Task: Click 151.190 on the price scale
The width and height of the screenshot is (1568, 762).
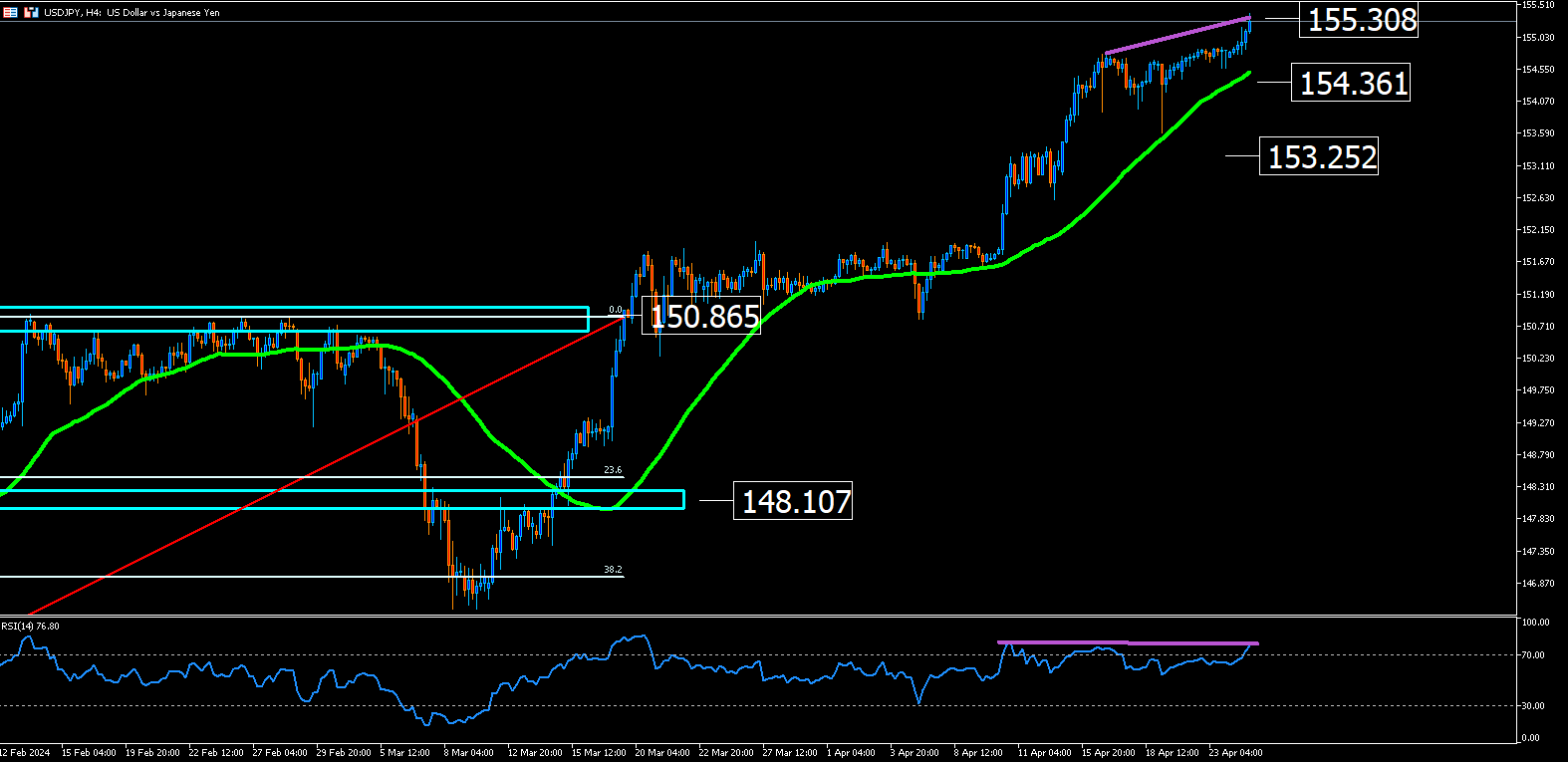Action: point(1538,295)
